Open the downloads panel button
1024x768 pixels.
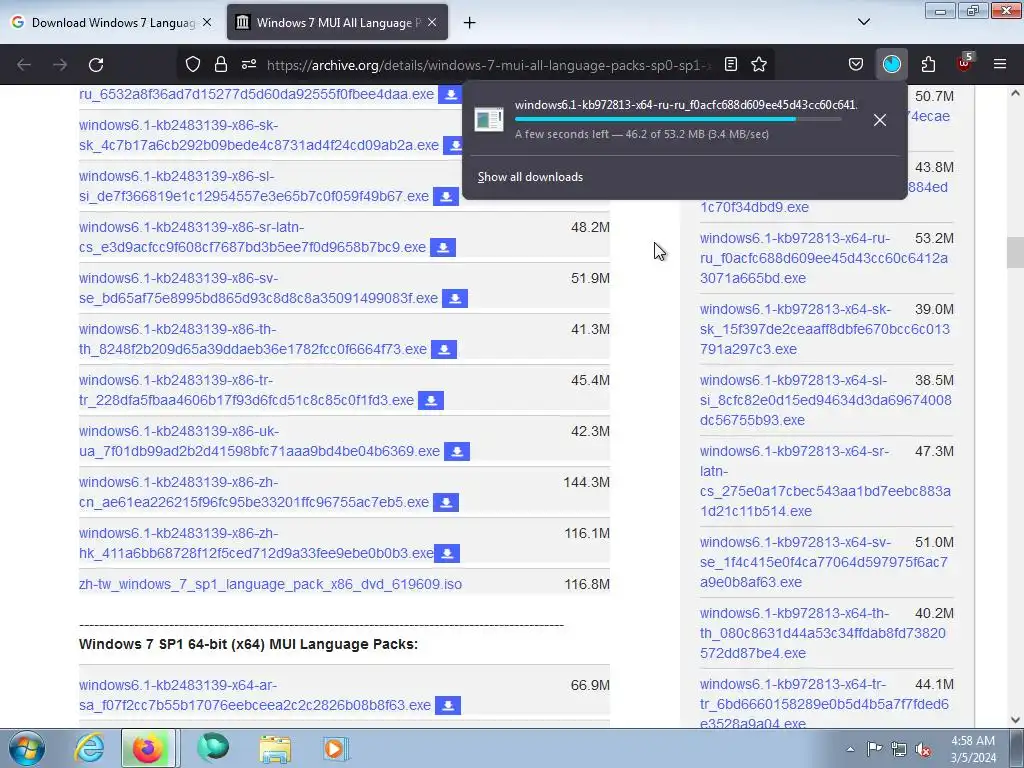coord(891,65)
